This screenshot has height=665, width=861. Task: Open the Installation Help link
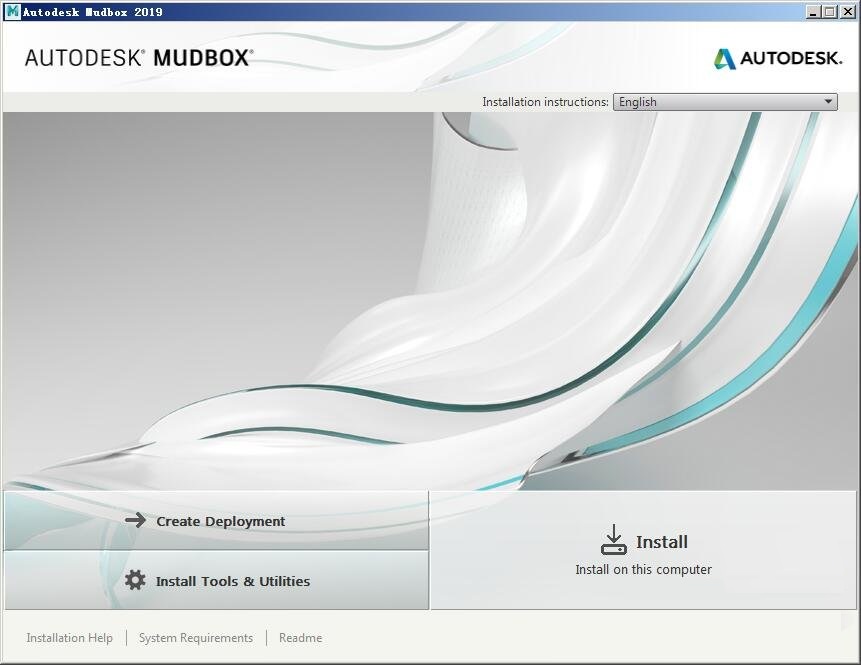(70, 638)
